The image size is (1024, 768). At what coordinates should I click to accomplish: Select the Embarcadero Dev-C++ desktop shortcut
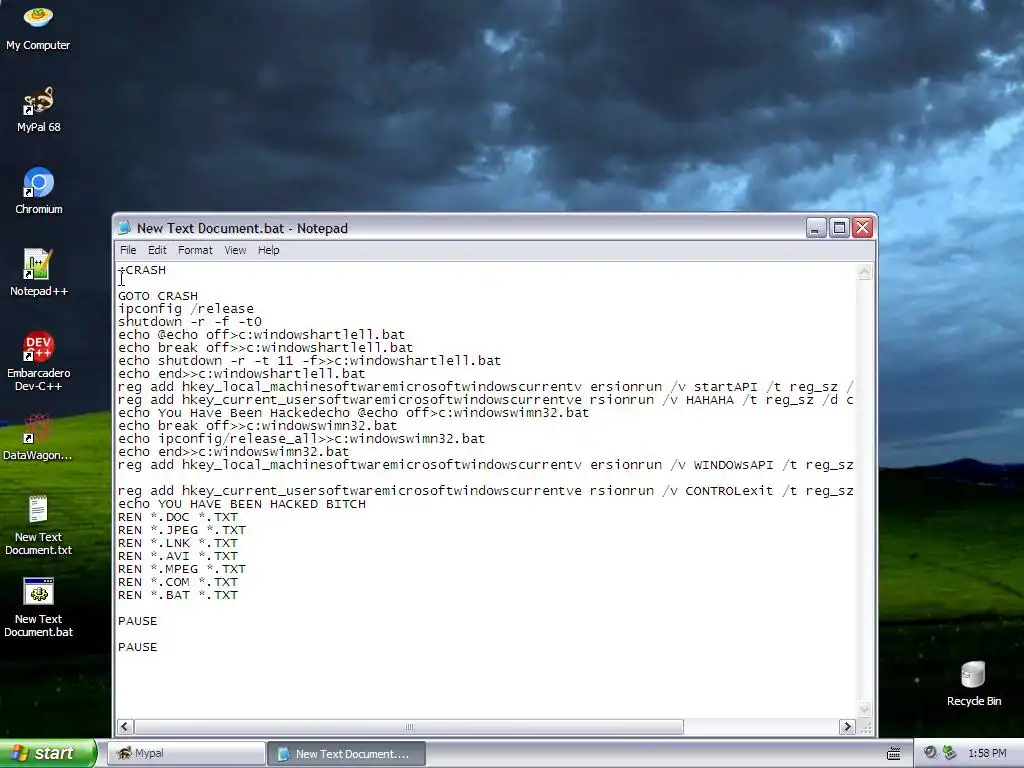click(x=39, y=362)
